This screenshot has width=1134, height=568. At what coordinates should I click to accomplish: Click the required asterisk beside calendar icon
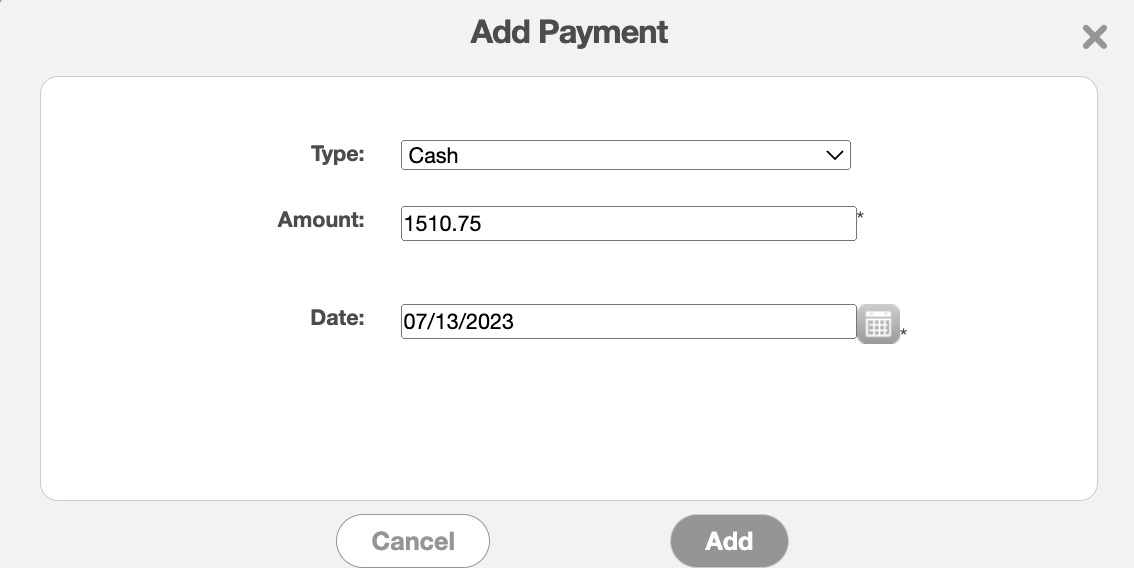coord(904,333)
